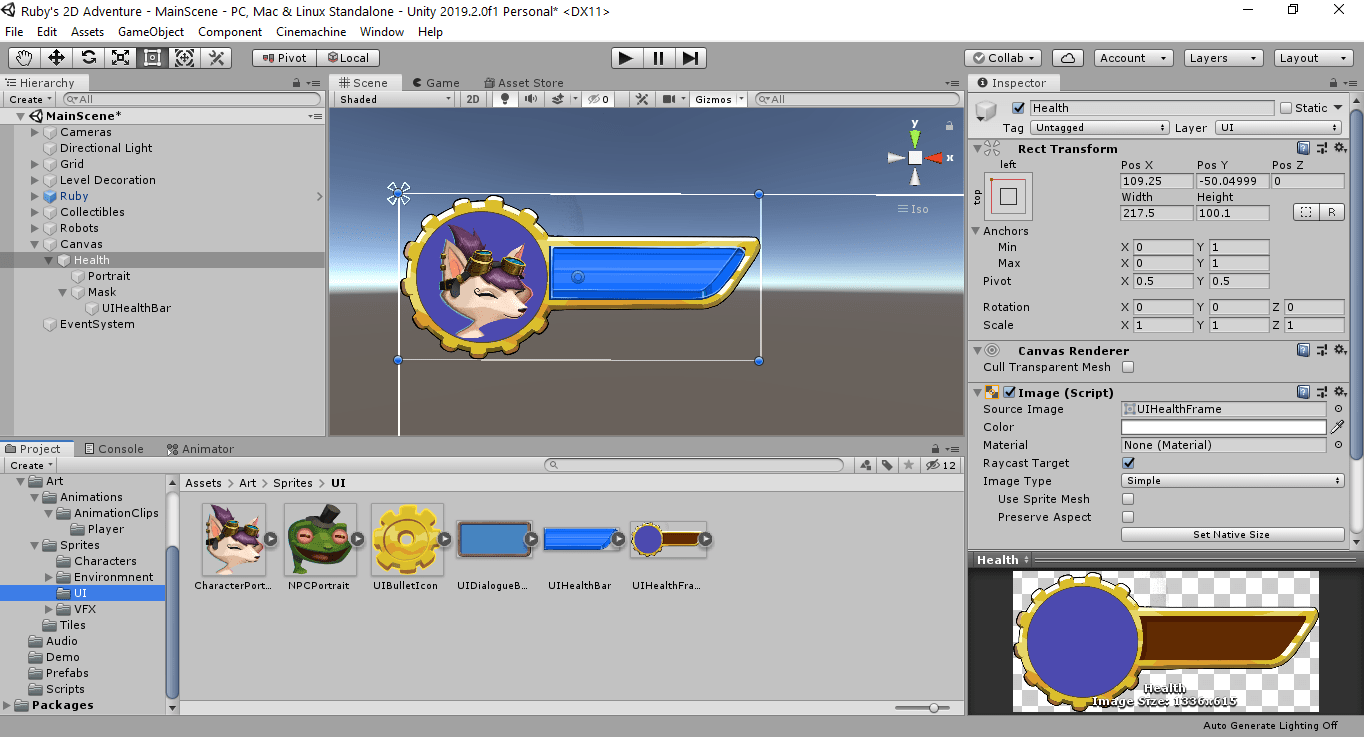This screenshot has height=737, width=1364.
Task: Toggle Rect Transform raw edit mode
Action: [1332, 212]
